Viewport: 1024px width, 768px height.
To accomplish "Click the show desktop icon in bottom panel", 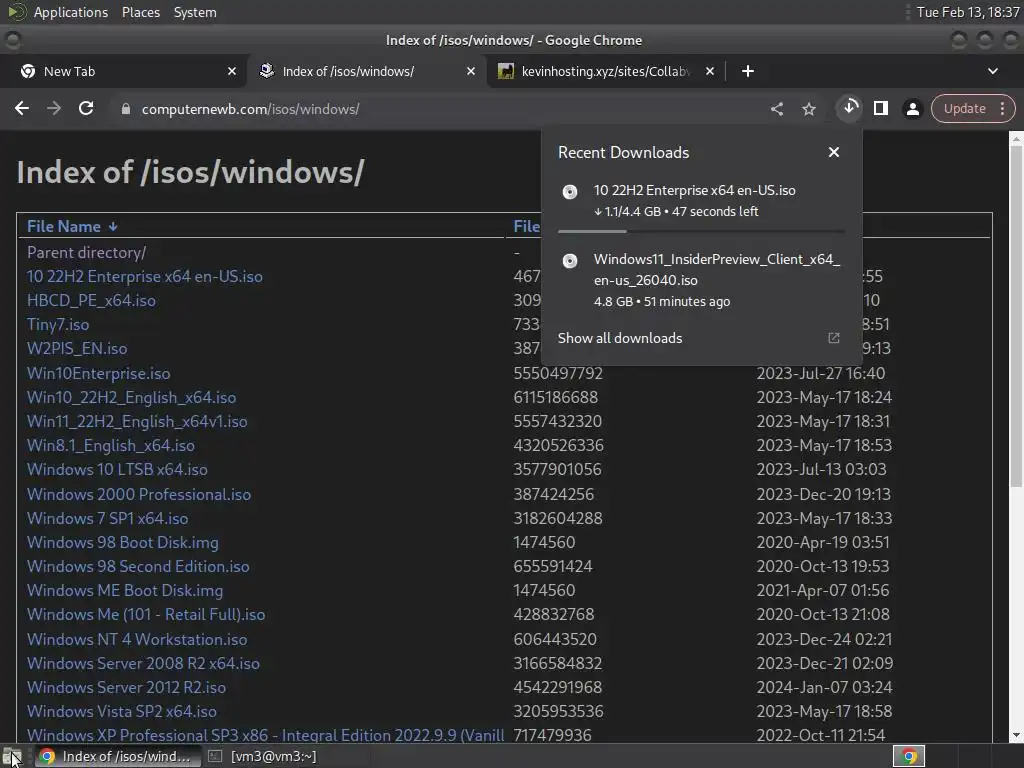I will 12,756.
